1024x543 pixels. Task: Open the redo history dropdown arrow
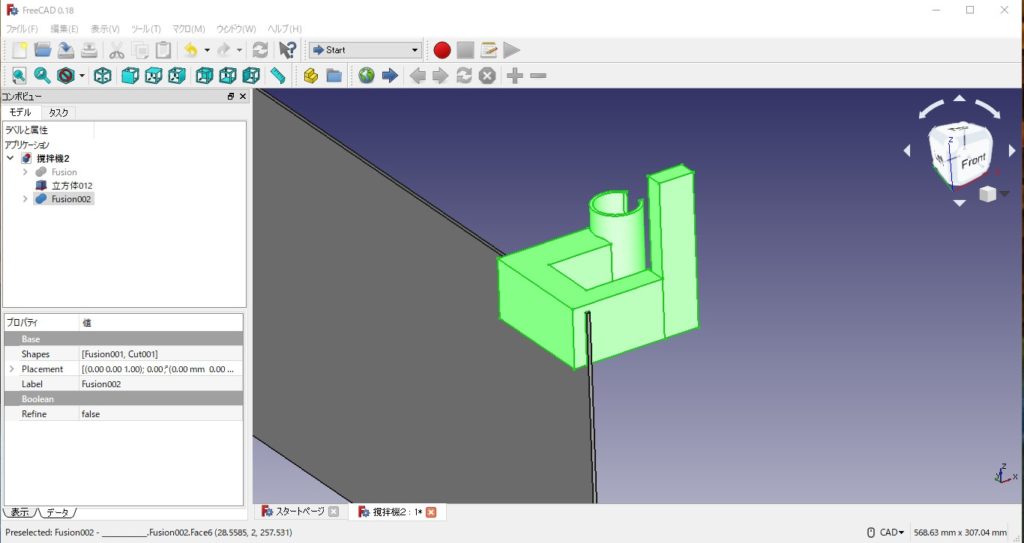click(x=240, y=50)
